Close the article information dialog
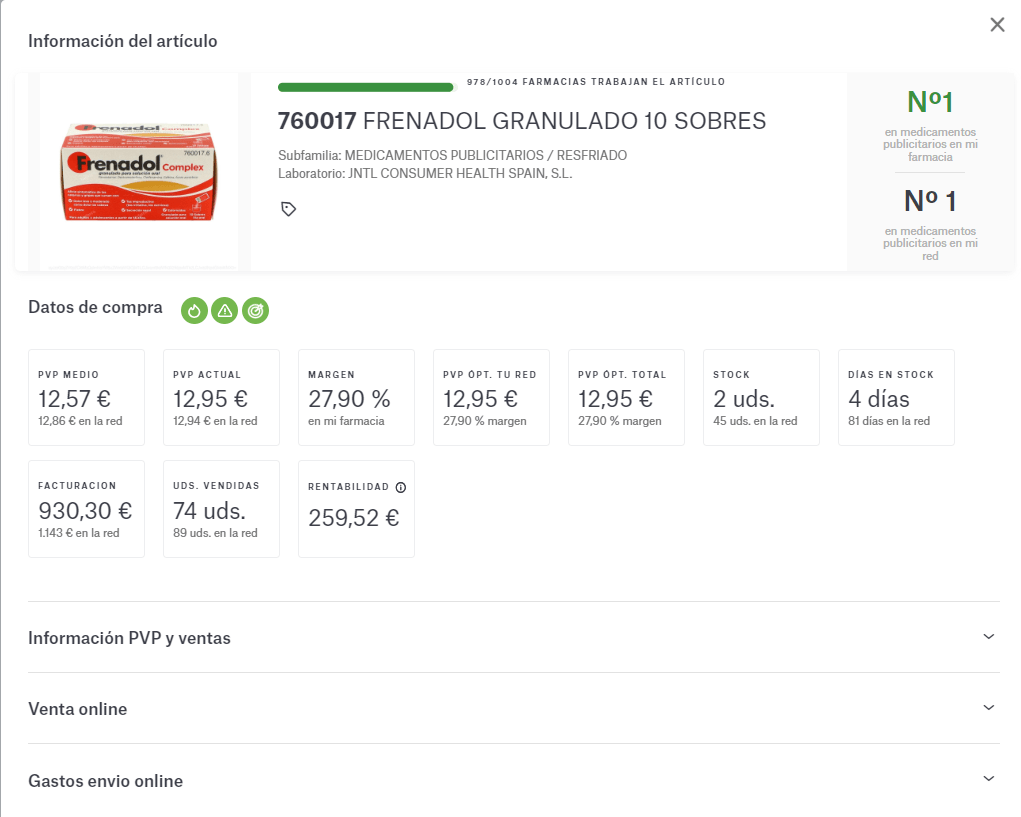1021x817 pixels. [x=997, y=25]
